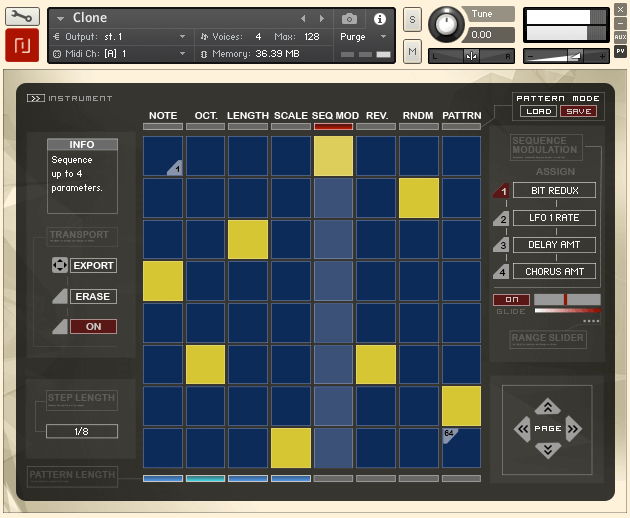The image size is (630, 518).
Task: Click the wrench settings icon
Action: tap(21, 16)
